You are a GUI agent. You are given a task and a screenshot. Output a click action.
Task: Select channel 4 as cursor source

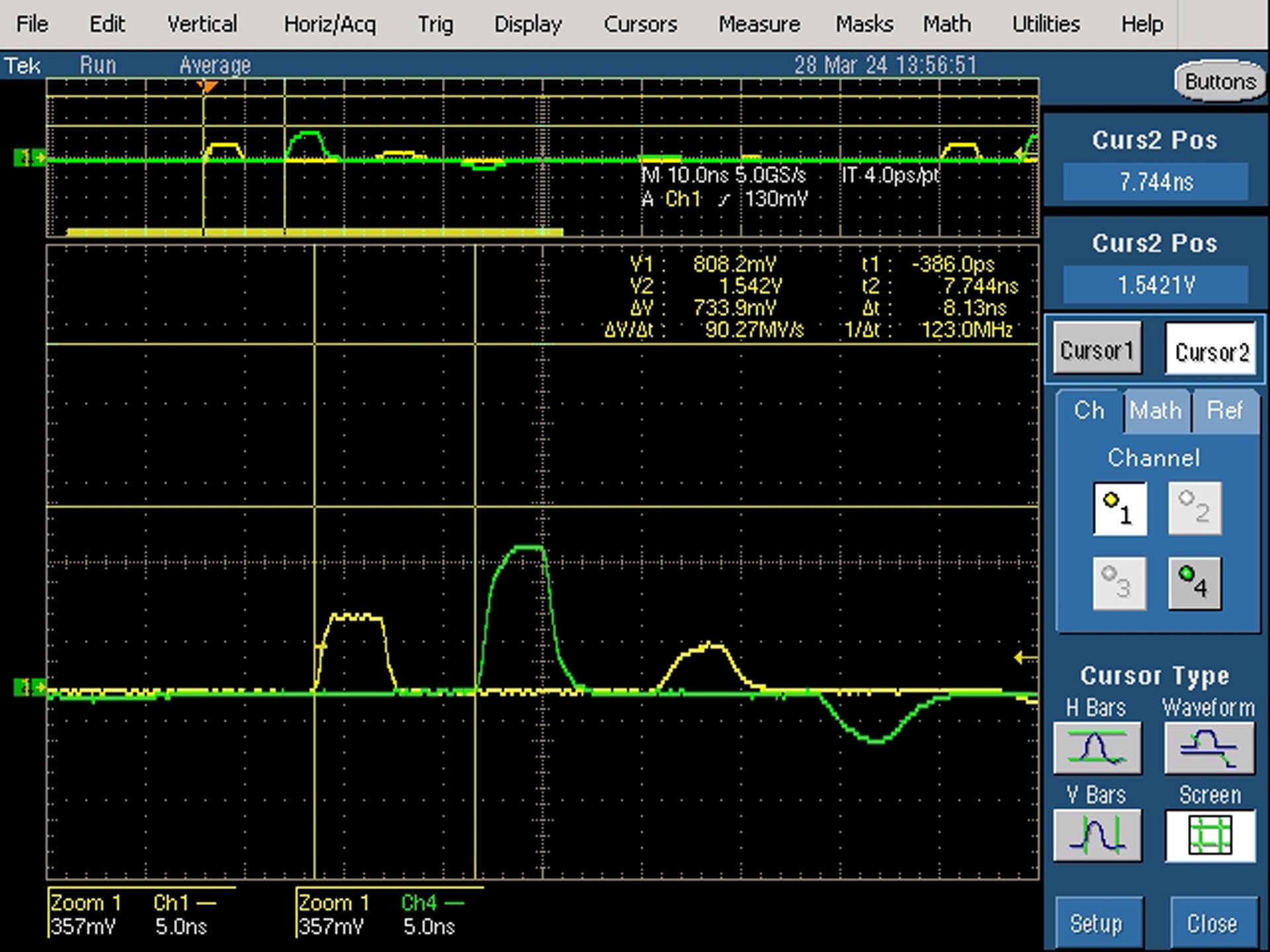coord(1195,583)
